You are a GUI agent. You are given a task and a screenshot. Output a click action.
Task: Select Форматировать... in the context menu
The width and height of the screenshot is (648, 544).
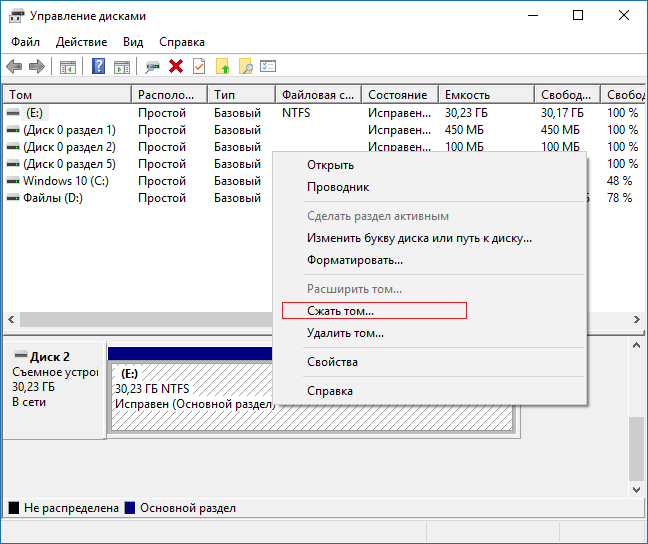(x=429, y=260)
